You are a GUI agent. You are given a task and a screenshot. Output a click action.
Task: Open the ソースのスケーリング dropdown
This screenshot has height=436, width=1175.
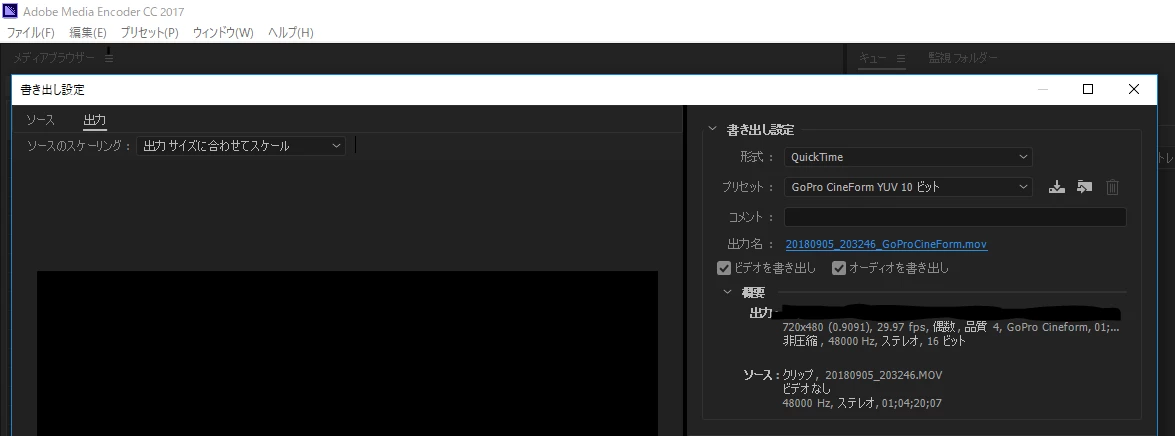pyautogui.click(x=241, y=146)
